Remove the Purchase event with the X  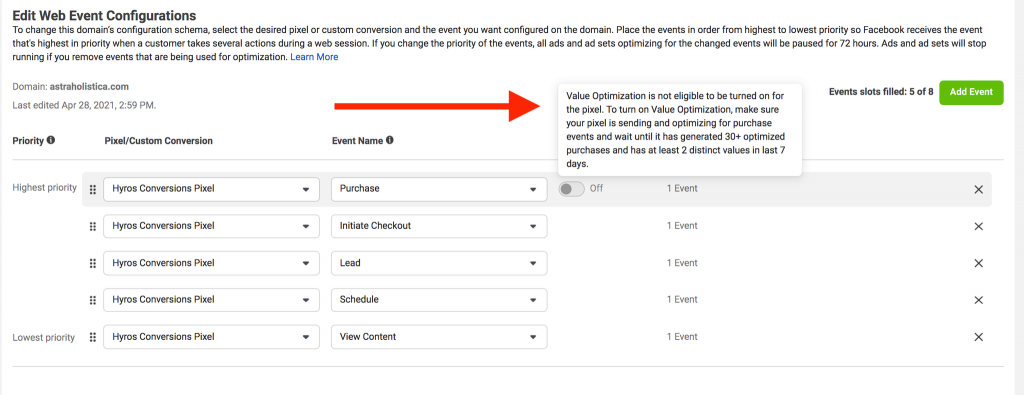pyautogui.click(x=978, y=189)
